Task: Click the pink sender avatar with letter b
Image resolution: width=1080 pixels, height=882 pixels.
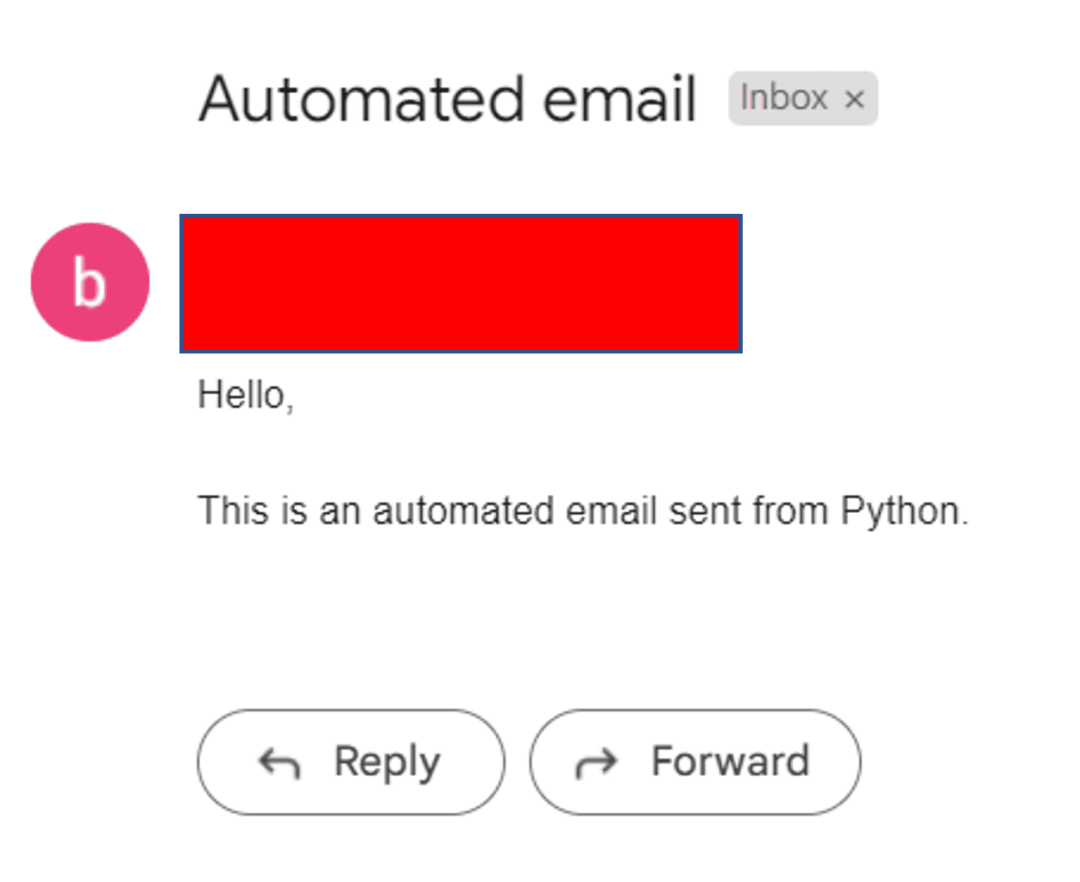Action: [x=90, y=282]
